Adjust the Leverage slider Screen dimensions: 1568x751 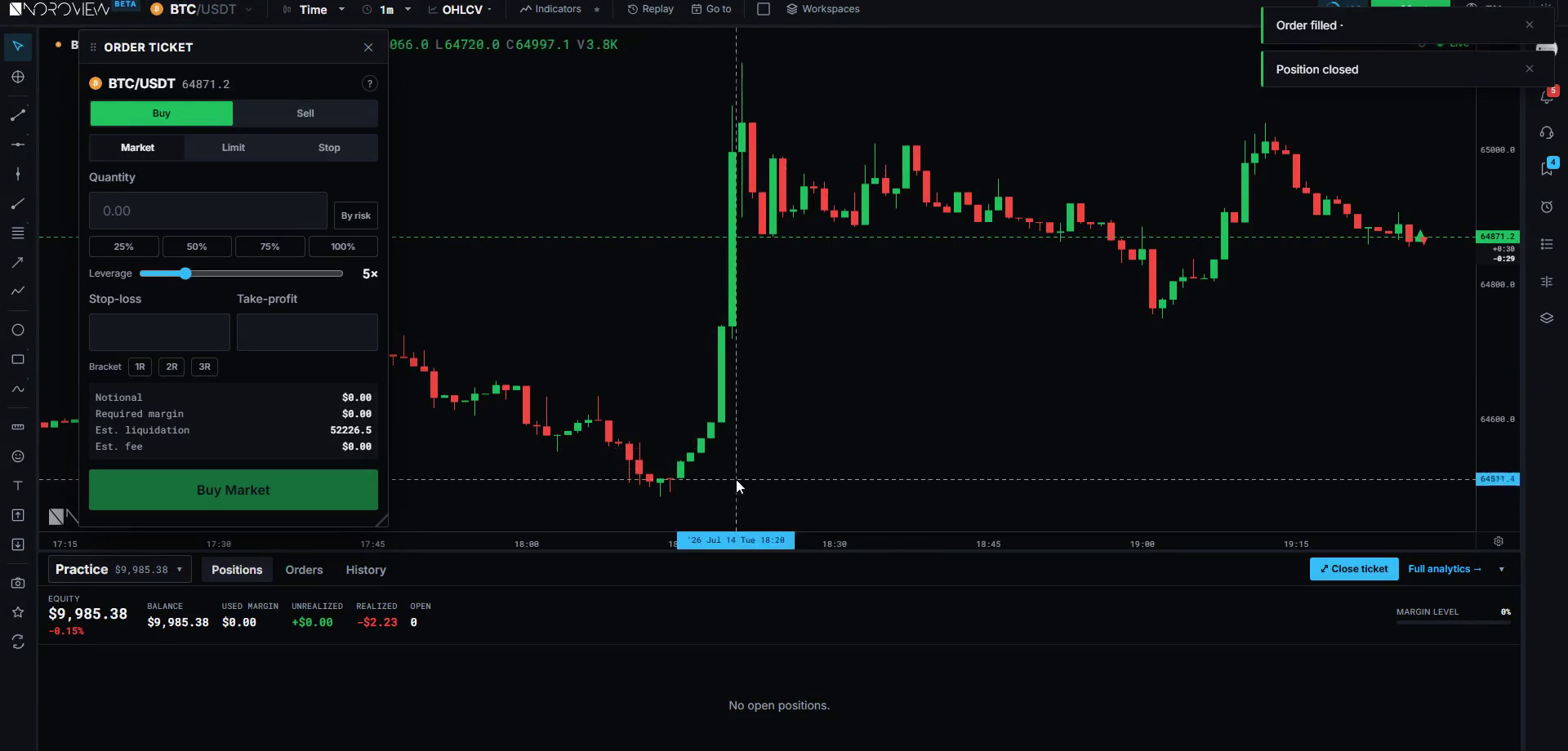point(241,273)
